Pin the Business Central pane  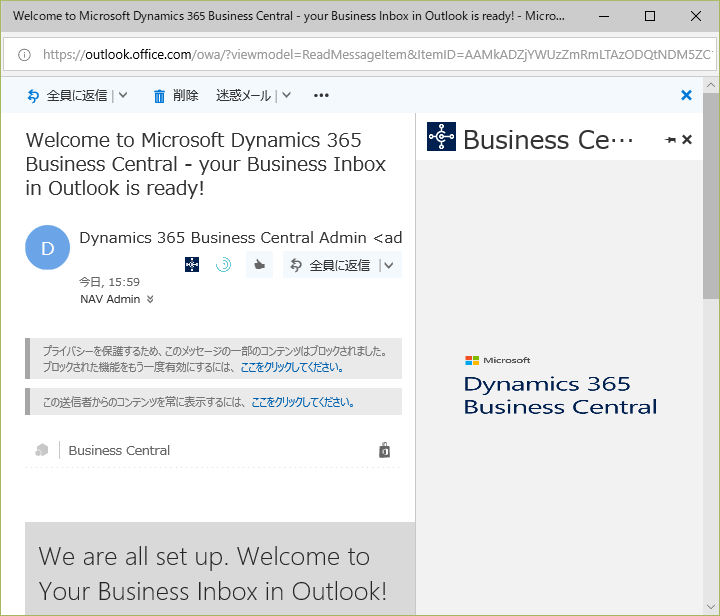point(670,140)
